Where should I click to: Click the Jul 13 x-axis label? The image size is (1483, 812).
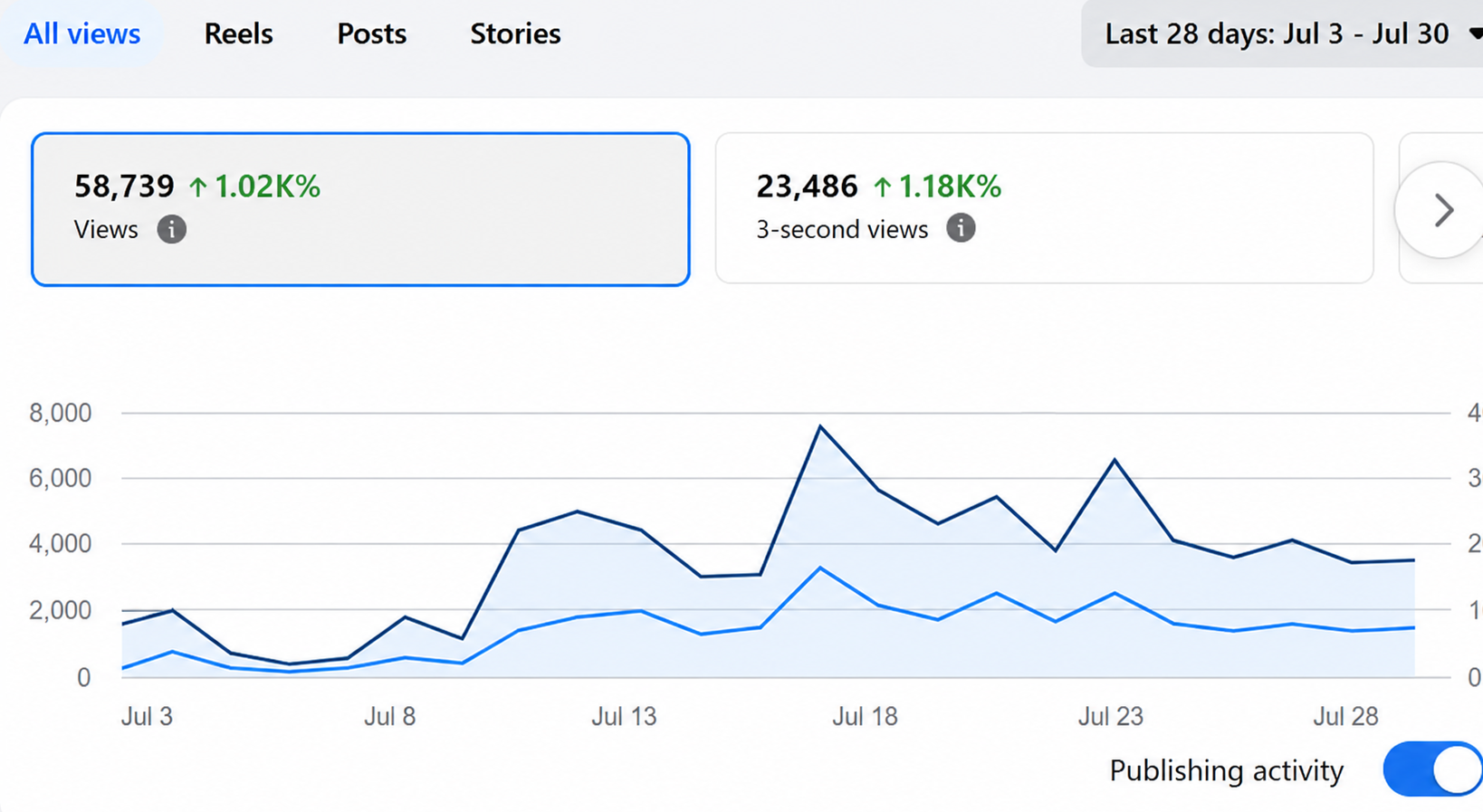[x=624, y=716]
